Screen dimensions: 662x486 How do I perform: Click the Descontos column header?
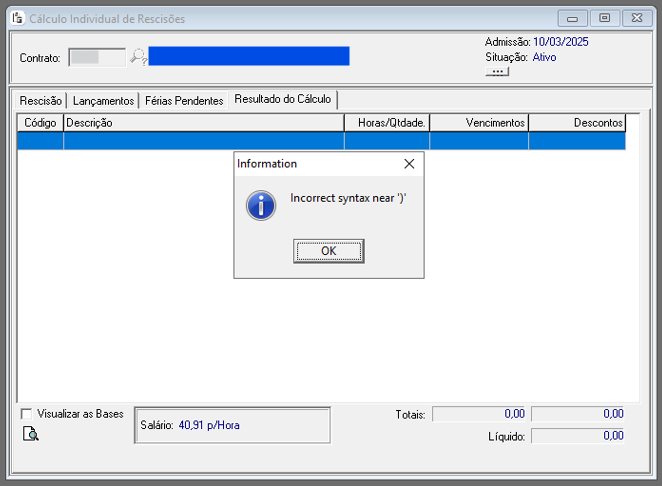577,123
